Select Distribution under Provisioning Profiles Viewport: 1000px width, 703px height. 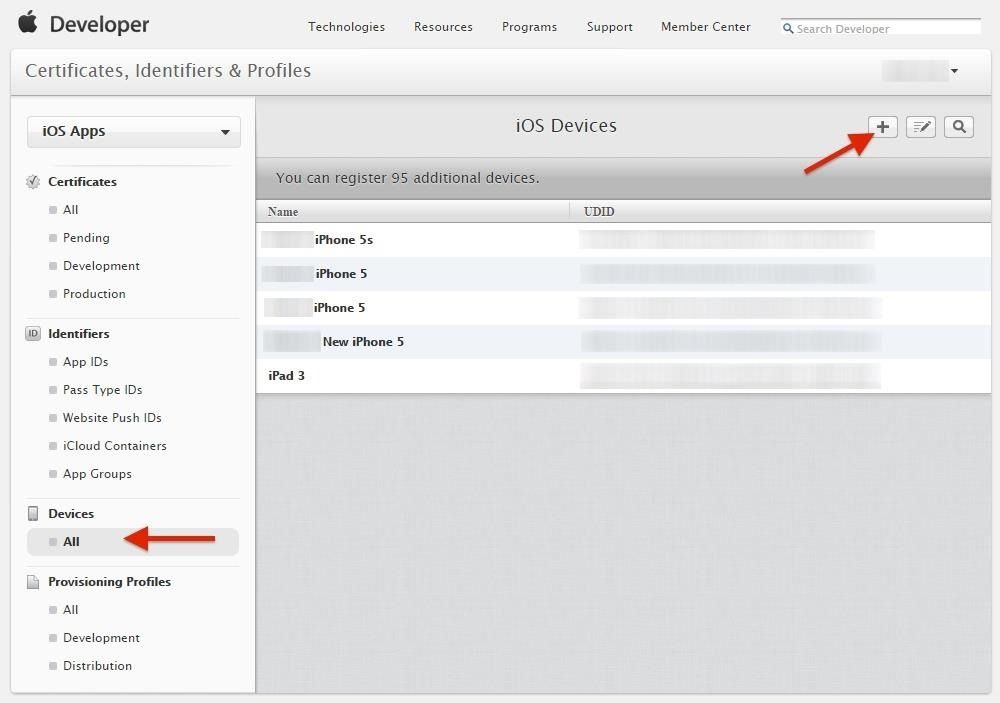96,665
